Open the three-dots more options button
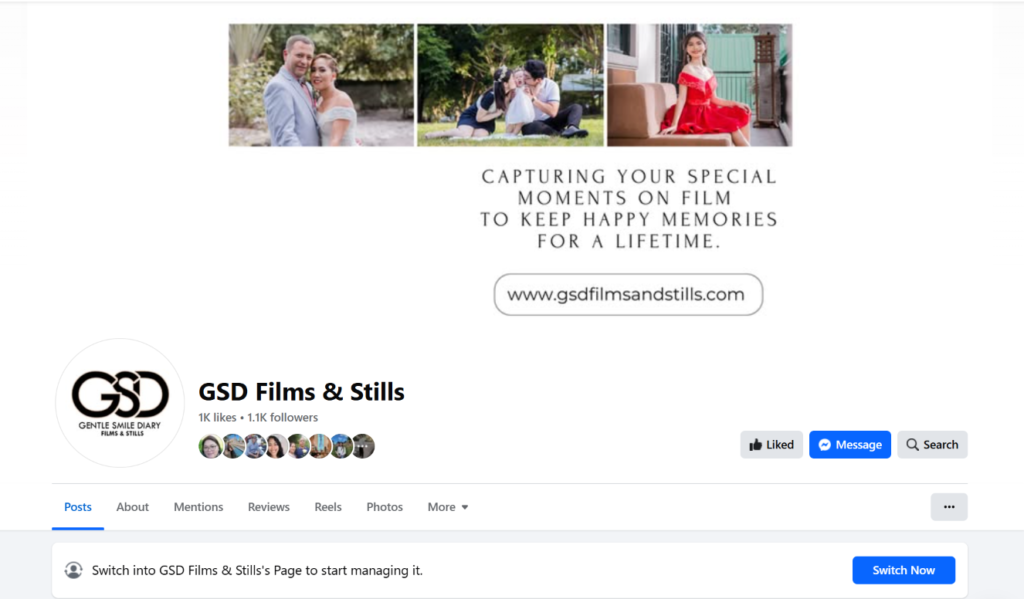This screenshot has height=599, width=1024. click(949, 507)
